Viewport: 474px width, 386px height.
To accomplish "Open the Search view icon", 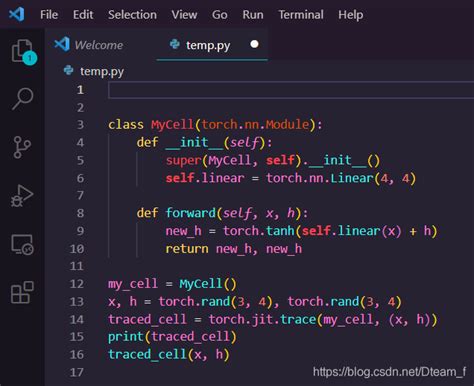I will click(22, 99).
